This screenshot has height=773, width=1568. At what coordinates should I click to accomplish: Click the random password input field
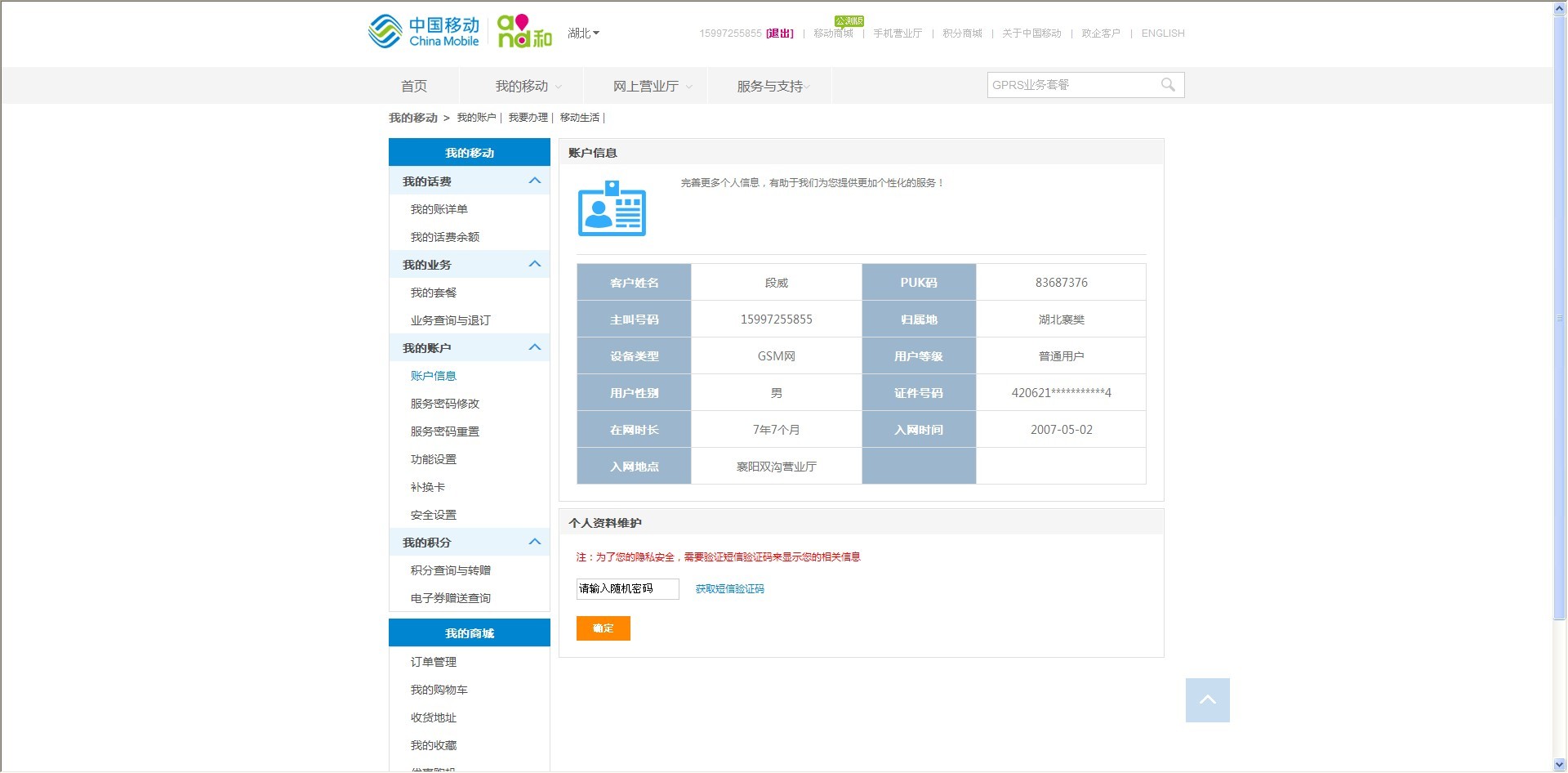(627, 589)
